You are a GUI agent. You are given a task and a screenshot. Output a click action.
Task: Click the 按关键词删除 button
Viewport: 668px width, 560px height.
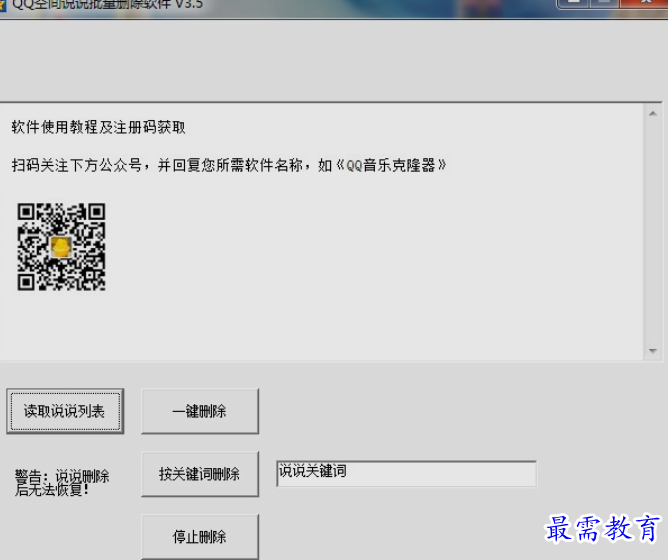pyautogui.click(x=200, y=474)
